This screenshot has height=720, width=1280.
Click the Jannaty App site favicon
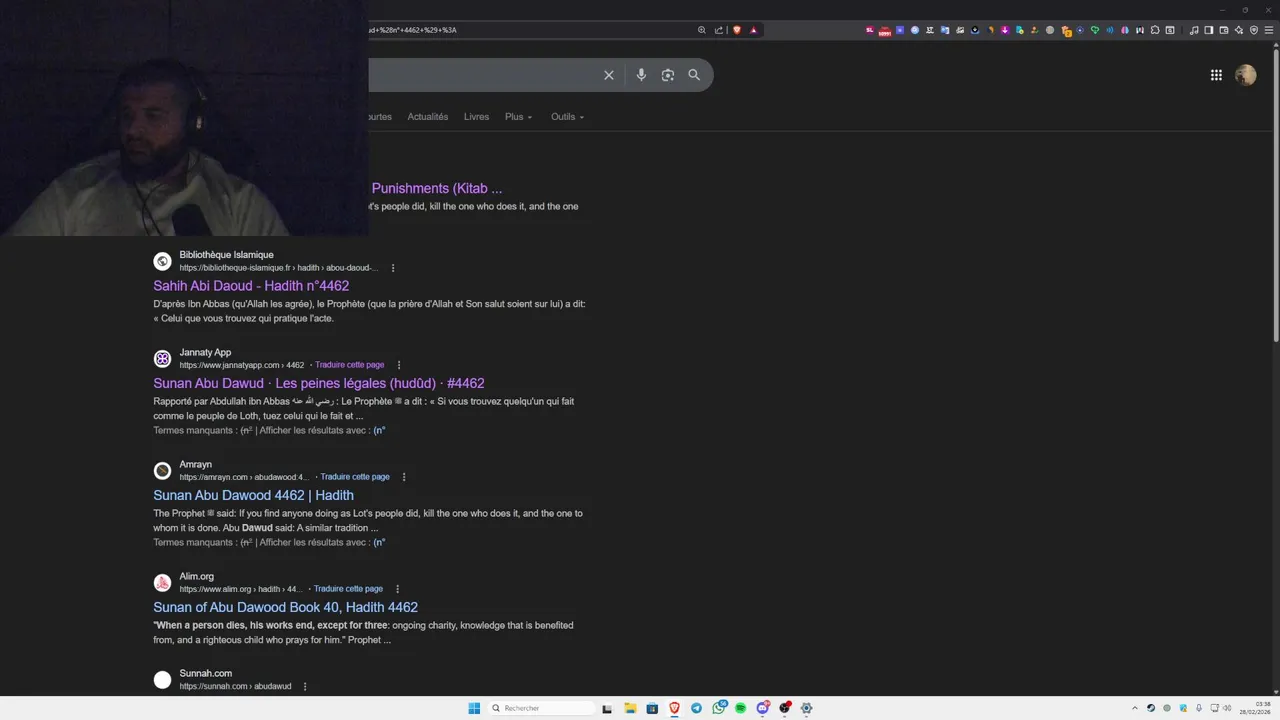tap(162, 358)
